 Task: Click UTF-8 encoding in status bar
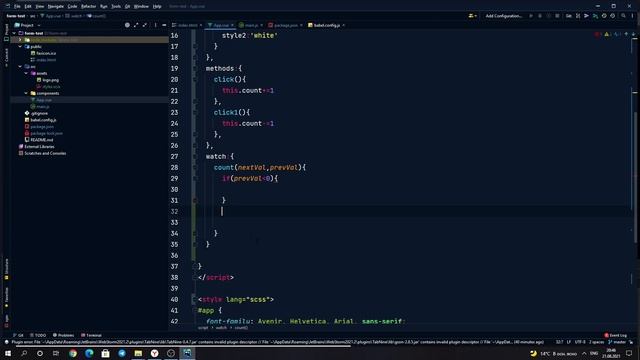[580, 342]
